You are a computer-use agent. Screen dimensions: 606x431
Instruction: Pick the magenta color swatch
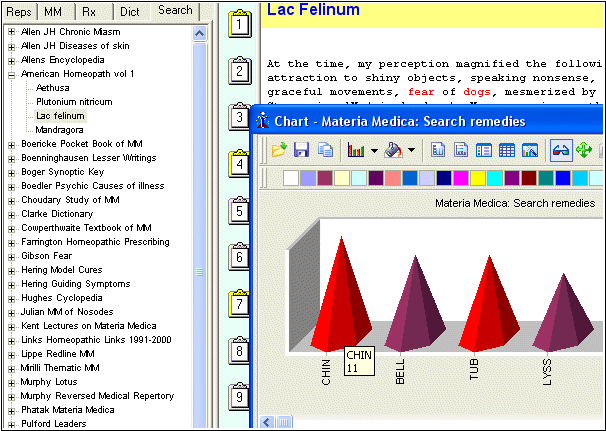461,178
